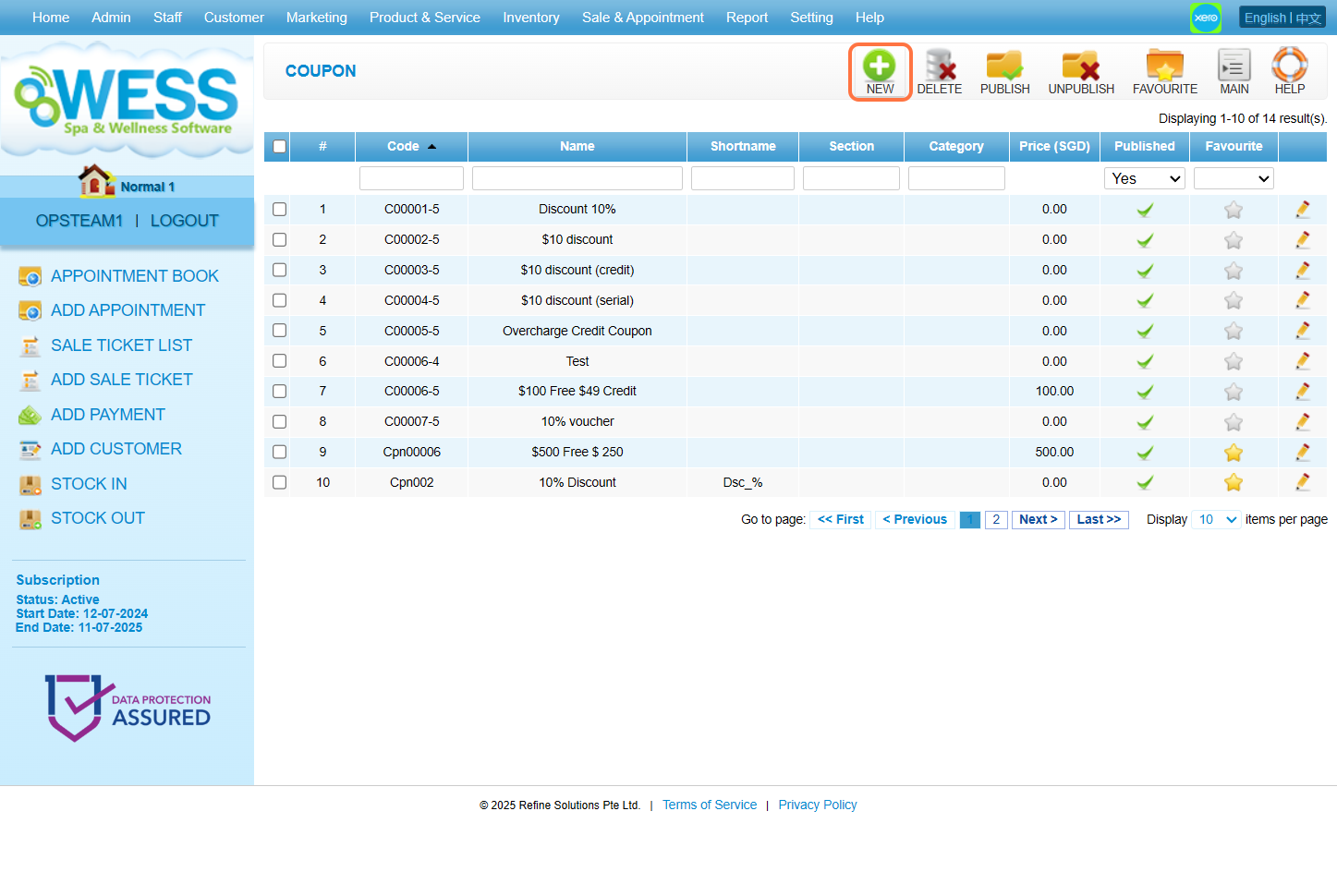Image resolution: width=1337 pixels, height=896 pixels.
Task: Click the UNPUBLISH folder icon
Action: (1080, 67)
